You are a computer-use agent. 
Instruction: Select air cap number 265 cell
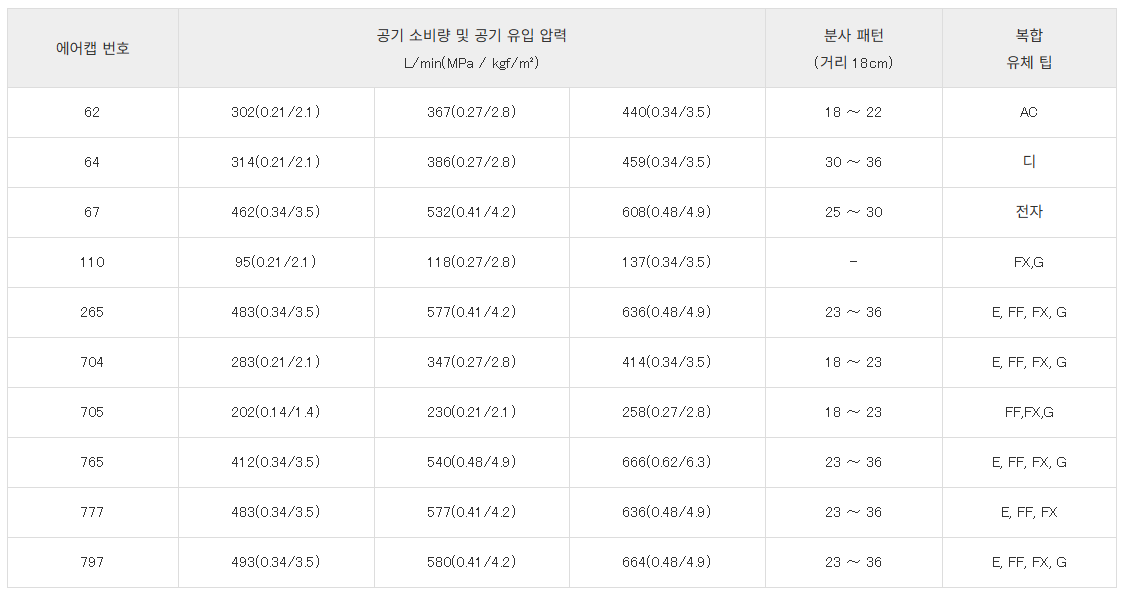92,312
